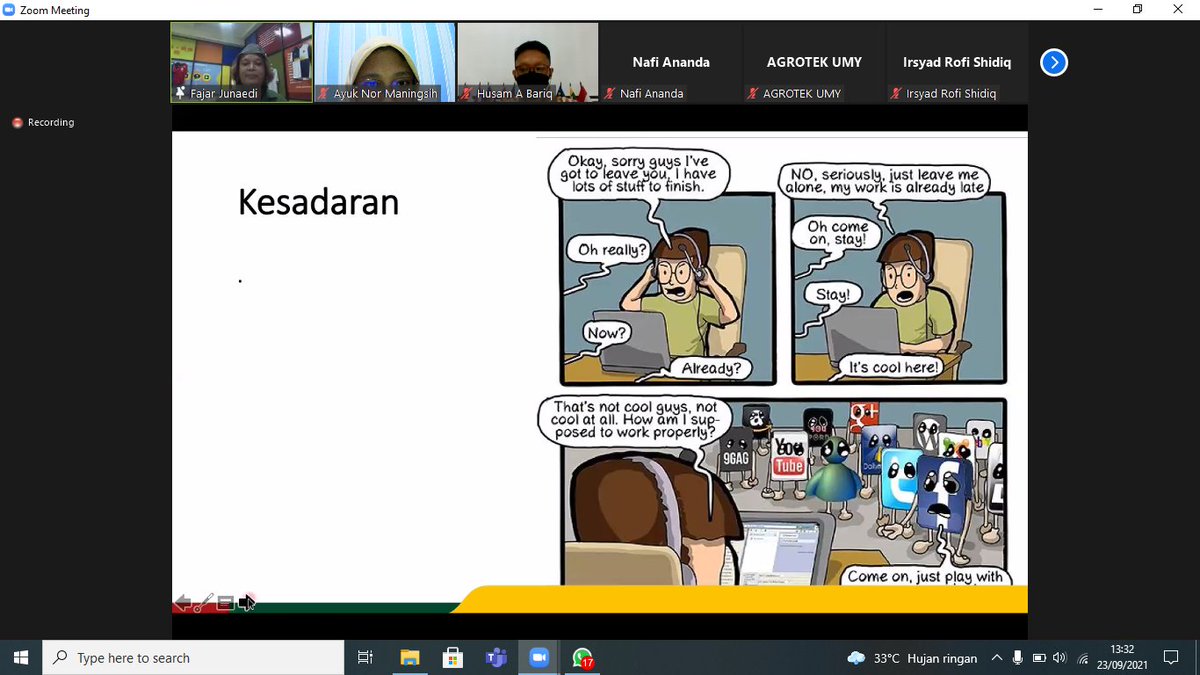Click the muted mic icon beside Nafi Ananda
Screen dimensions: 1200x675
coord(609,93)
